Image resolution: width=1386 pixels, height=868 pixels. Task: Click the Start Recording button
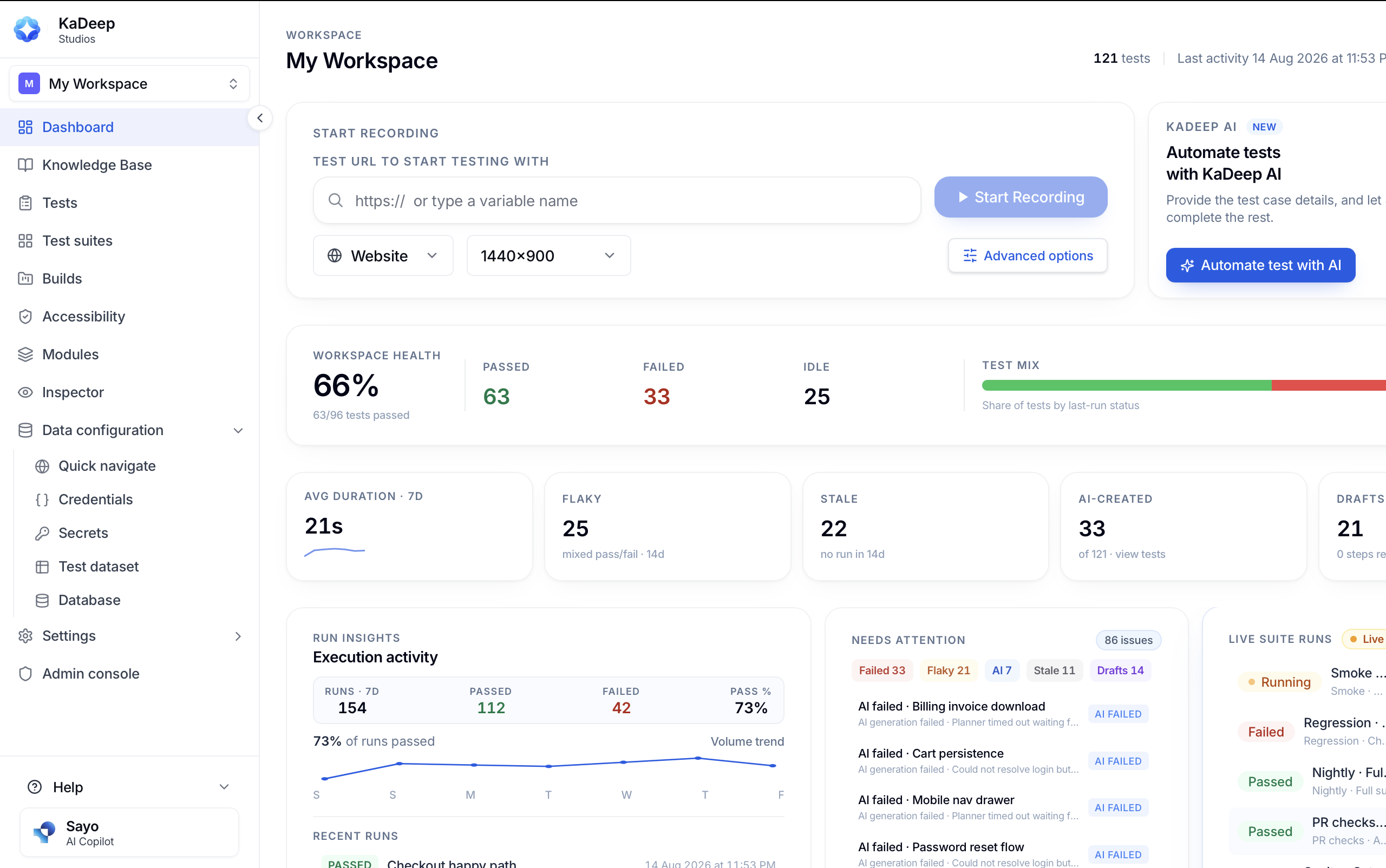(1021, 197)
